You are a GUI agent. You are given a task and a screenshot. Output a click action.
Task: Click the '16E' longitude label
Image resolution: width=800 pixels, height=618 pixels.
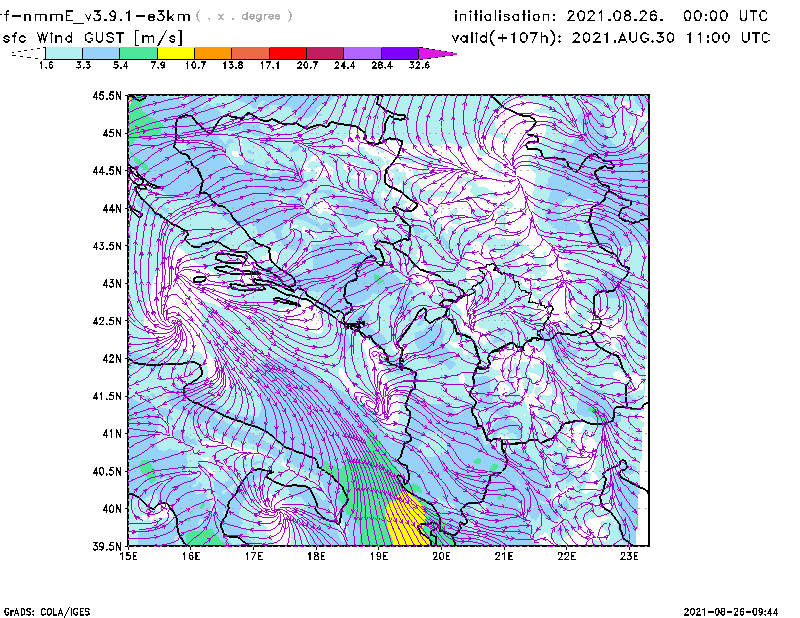click(191, 556)
